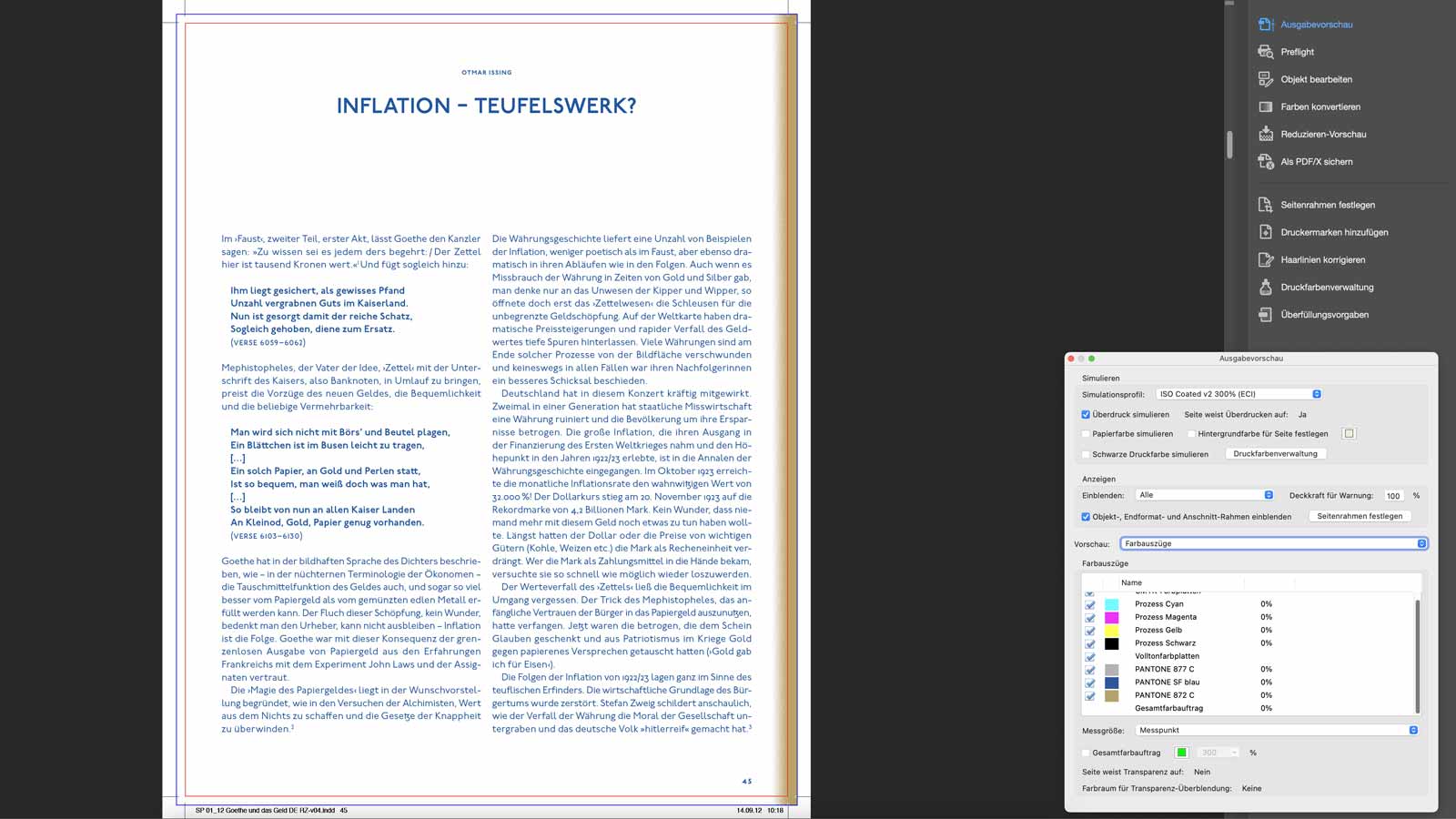Enable Papierfarbe simulieren checkbox
The width and height of the screenshot is (1456, 819).
pyautogui.click(x=1086, y=434)
